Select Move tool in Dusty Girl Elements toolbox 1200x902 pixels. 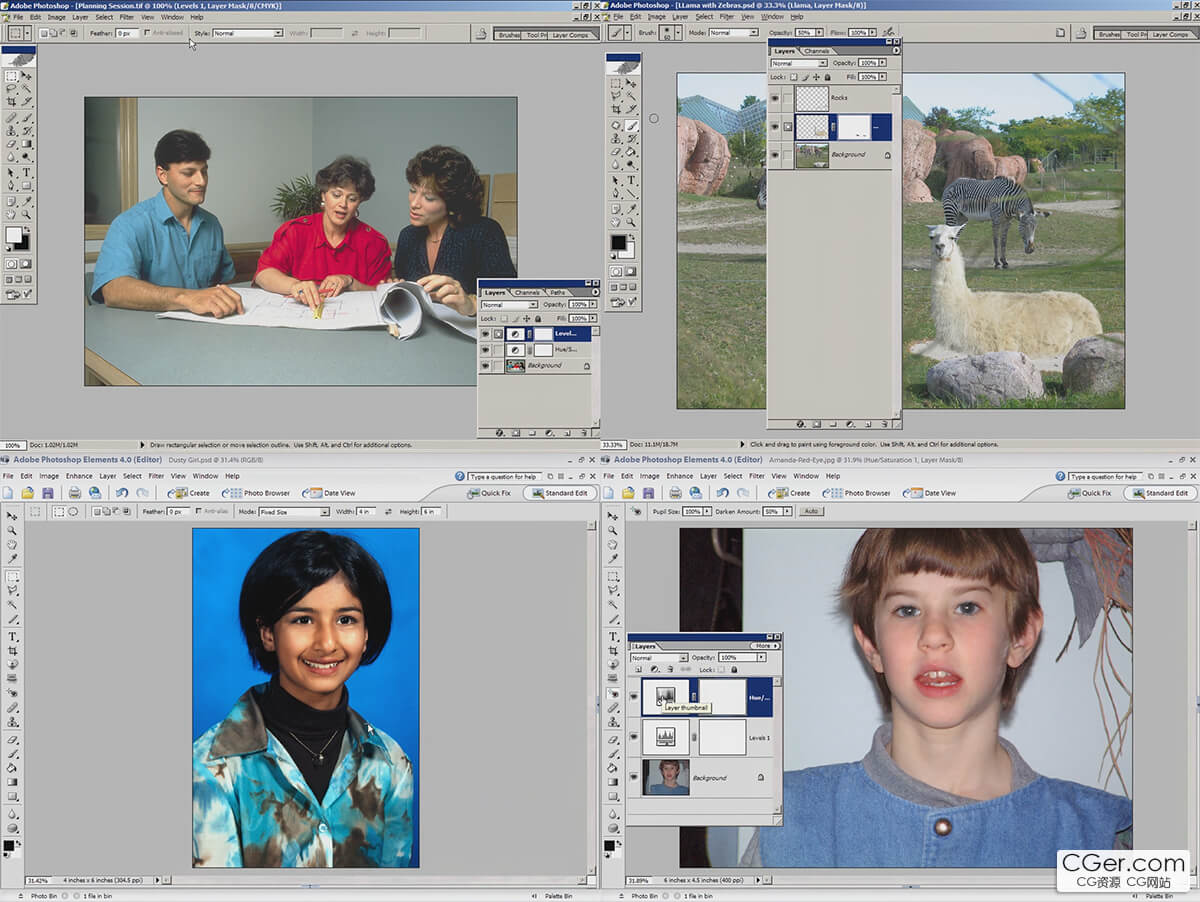pos(13,516)
